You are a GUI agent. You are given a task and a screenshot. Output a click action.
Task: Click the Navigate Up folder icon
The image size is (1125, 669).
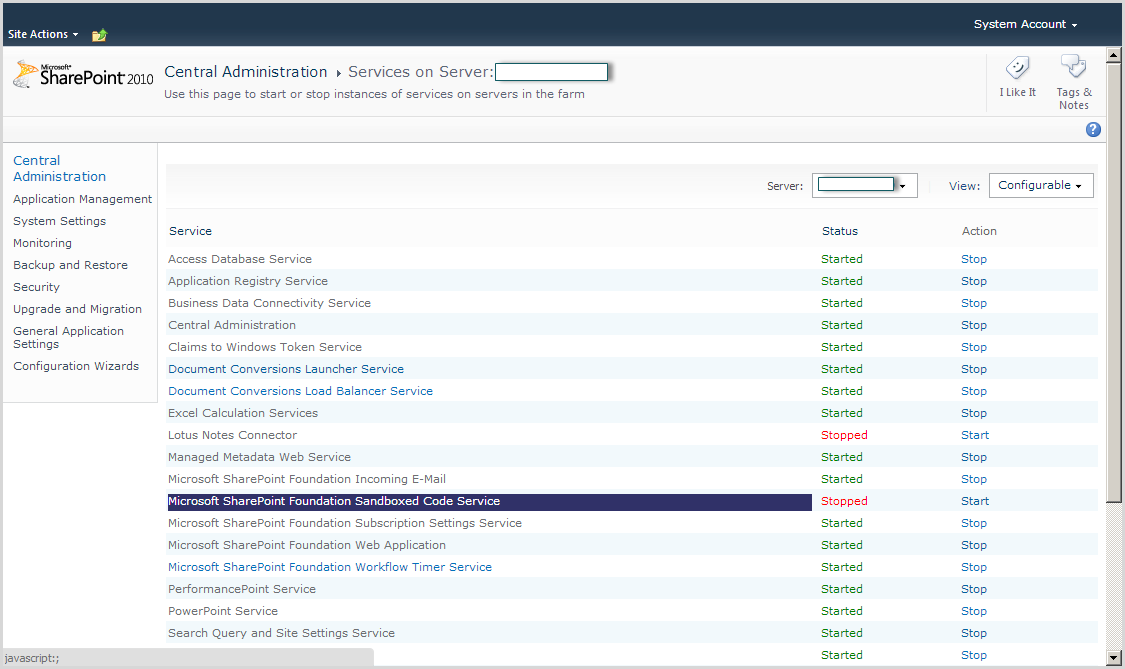click(x=99, y=34)
